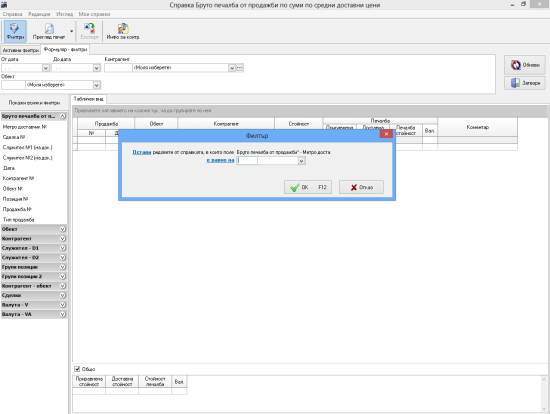Image resolution: width=550 pixels, height=414 pixels.
Task: Open filter value dropdown in dialog
Action: pyautogui.click(x=301, y=161)
